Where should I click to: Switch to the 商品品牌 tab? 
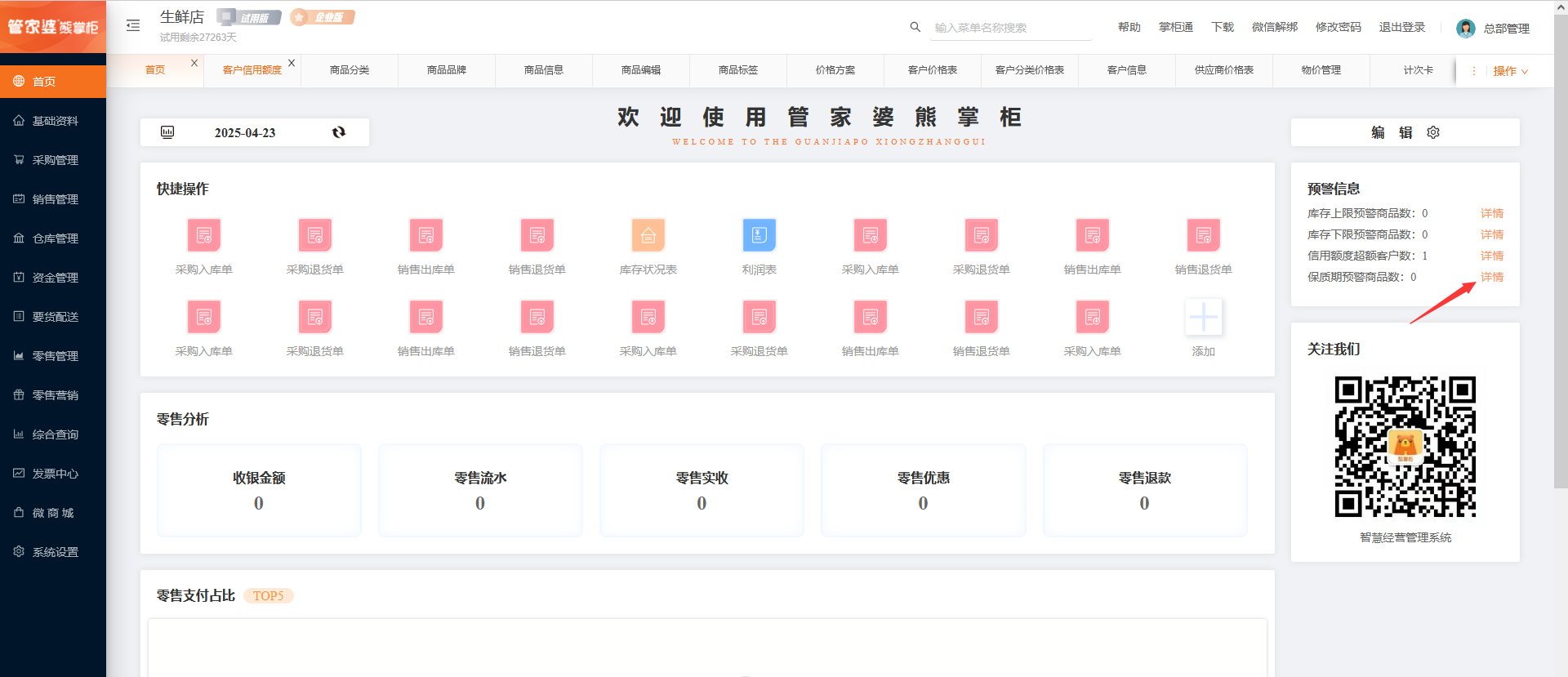tap(447, 70)
